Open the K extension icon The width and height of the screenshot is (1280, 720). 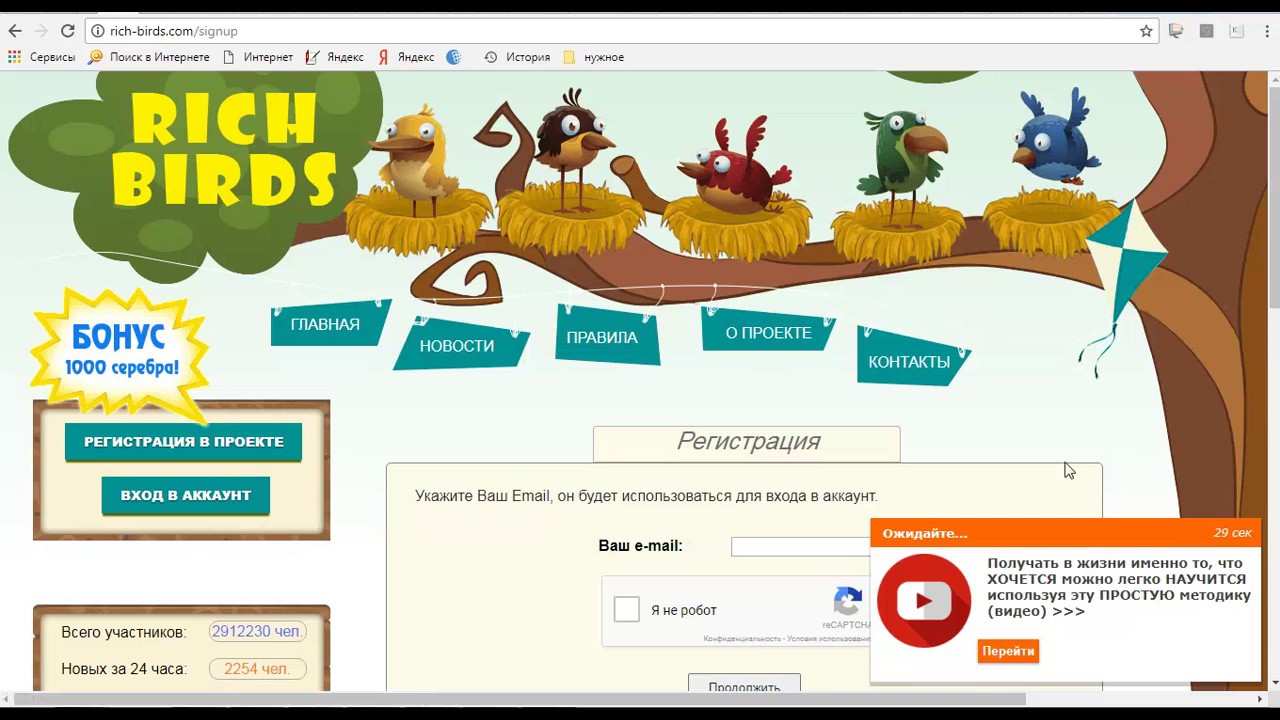click(1238, 31)
